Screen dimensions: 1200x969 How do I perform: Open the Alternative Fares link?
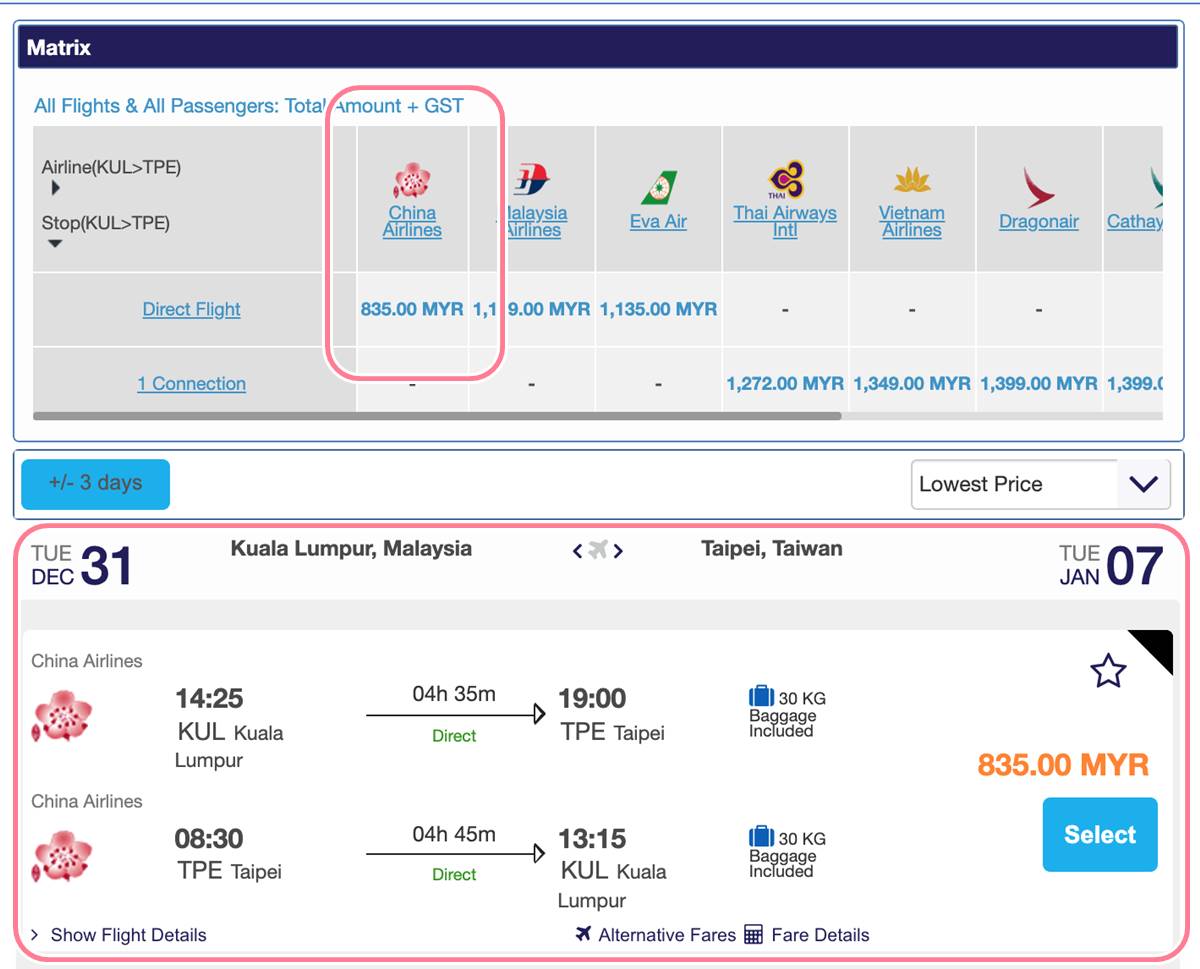[667, 935]
